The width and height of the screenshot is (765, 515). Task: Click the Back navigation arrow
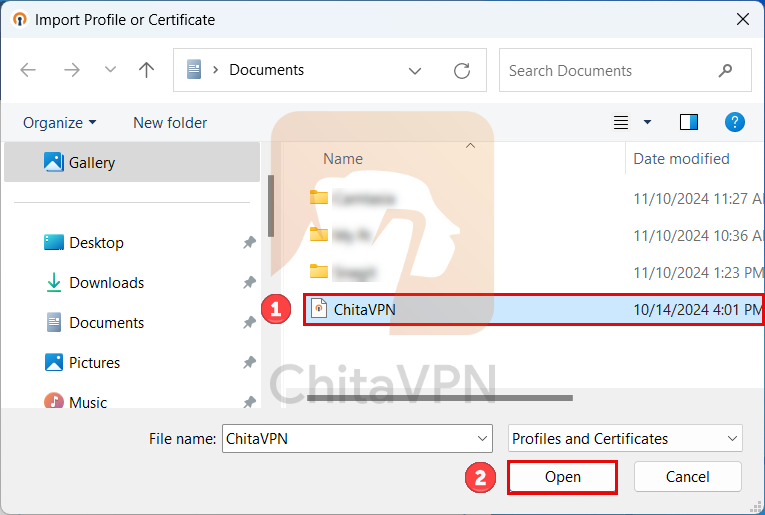[28, 70]
